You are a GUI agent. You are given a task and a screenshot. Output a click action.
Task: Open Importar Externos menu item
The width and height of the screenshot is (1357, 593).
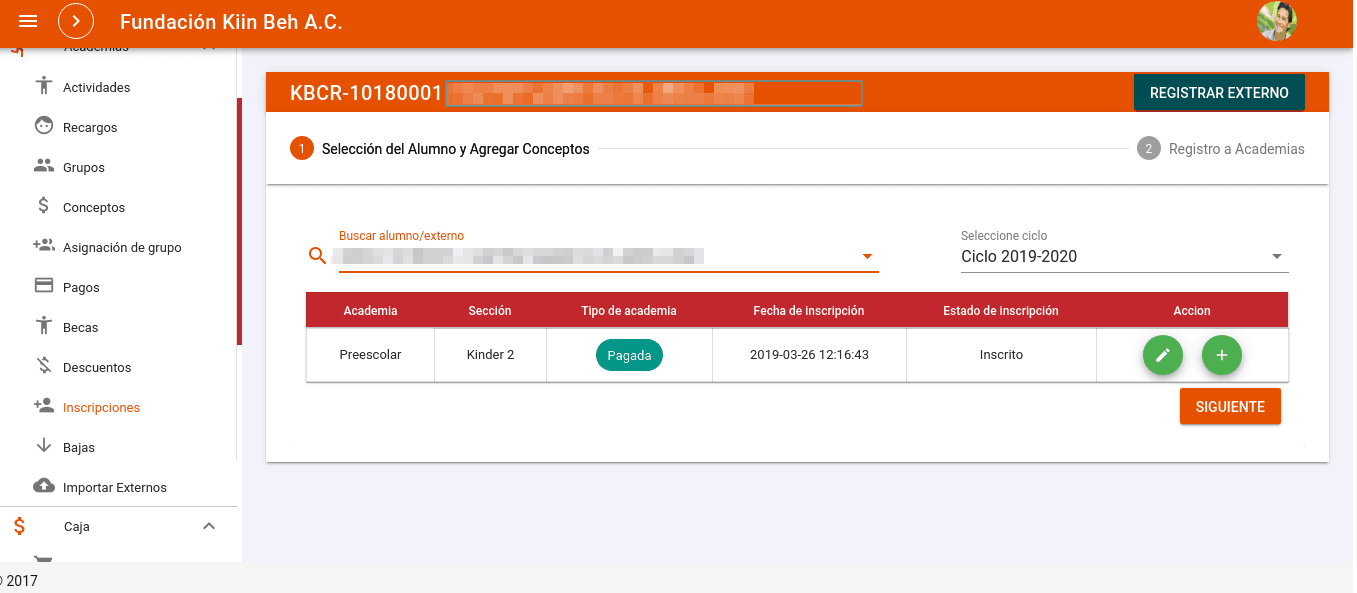click(115, 487)
